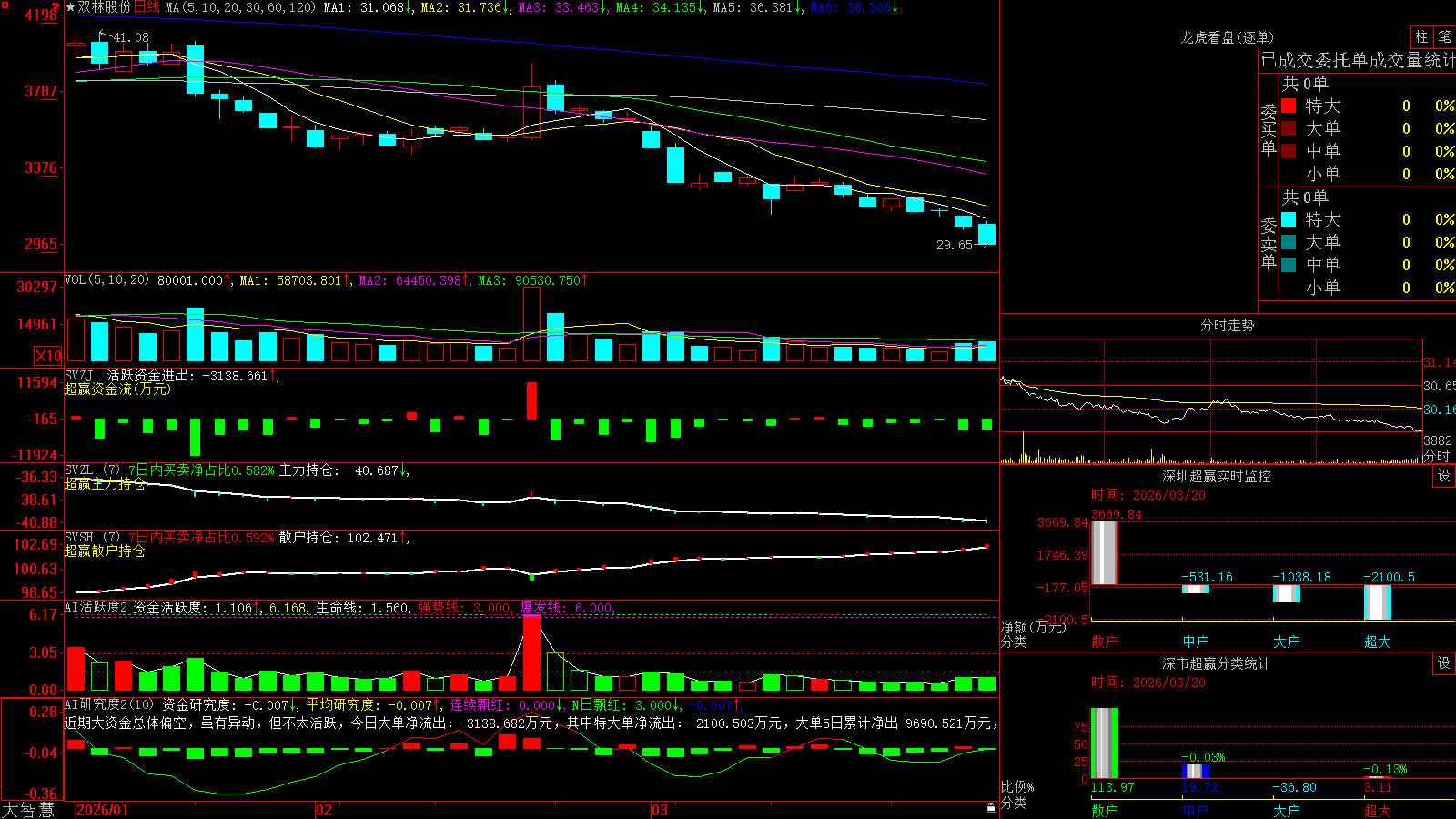Click the 3669.84 散户 bar in 实时监控

tap(1105, 552)
